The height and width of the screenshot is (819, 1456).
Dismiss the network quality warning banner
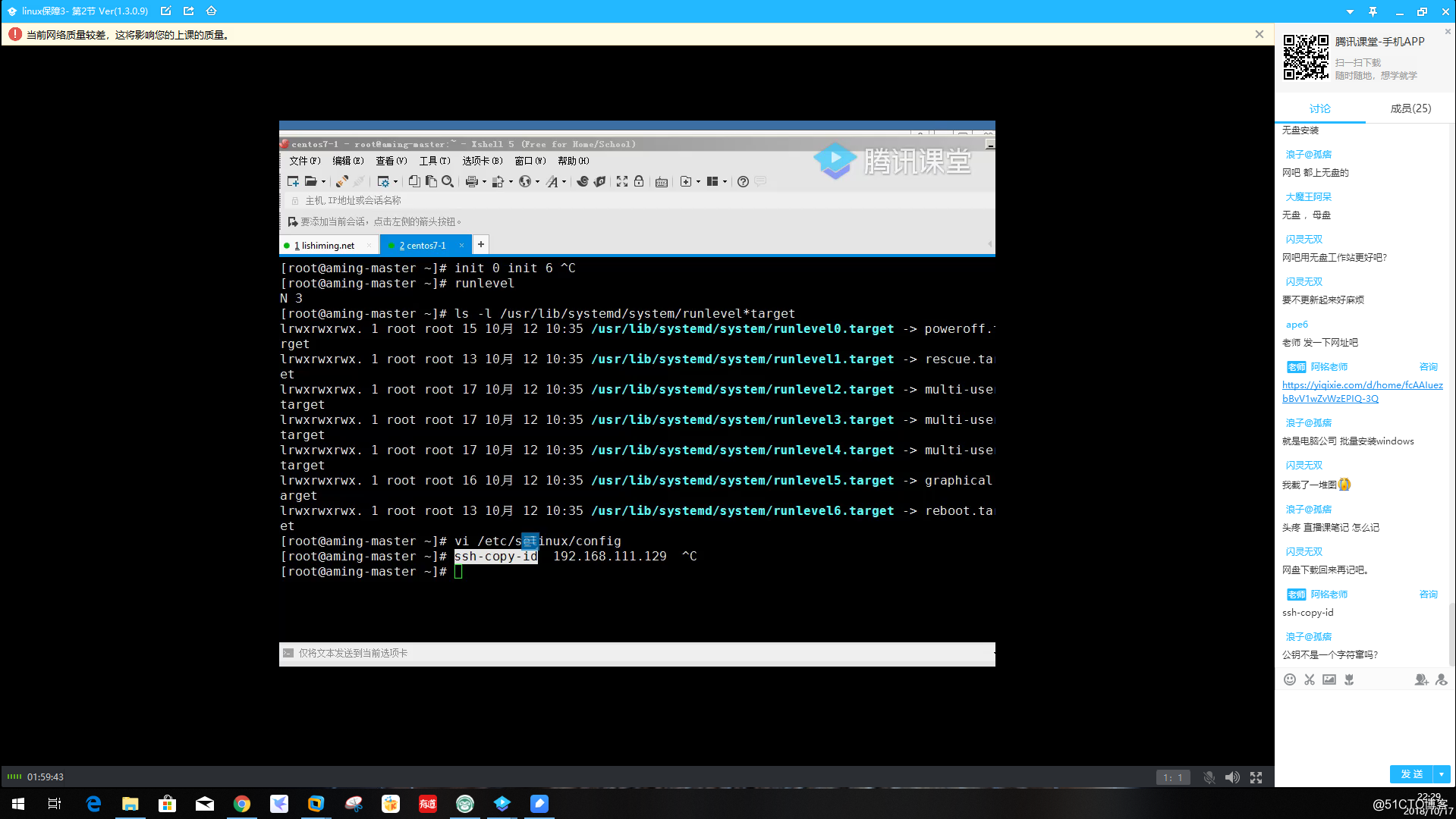click(x=1259, y=34)
